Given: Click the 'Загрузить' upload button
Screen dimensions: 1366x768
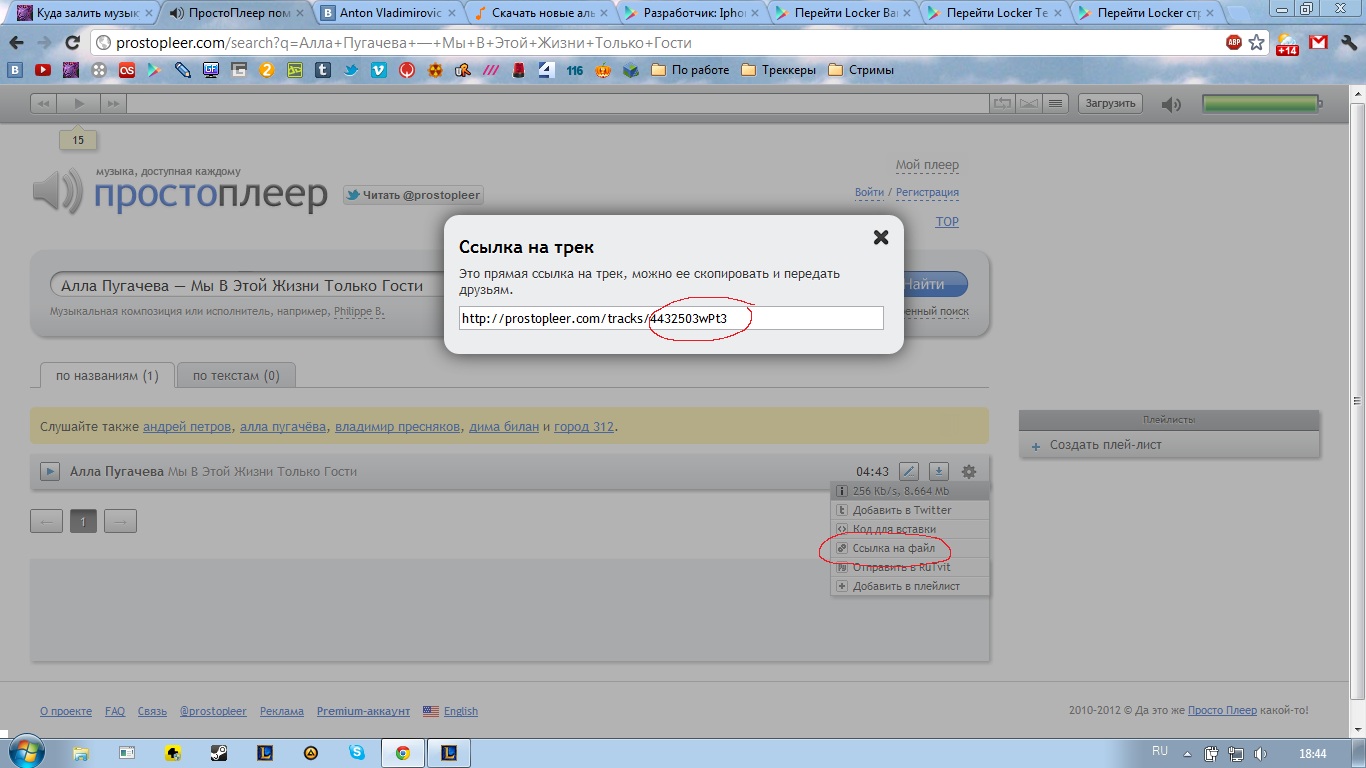Looking at the screenshot, I should [x=1110, y=103].
